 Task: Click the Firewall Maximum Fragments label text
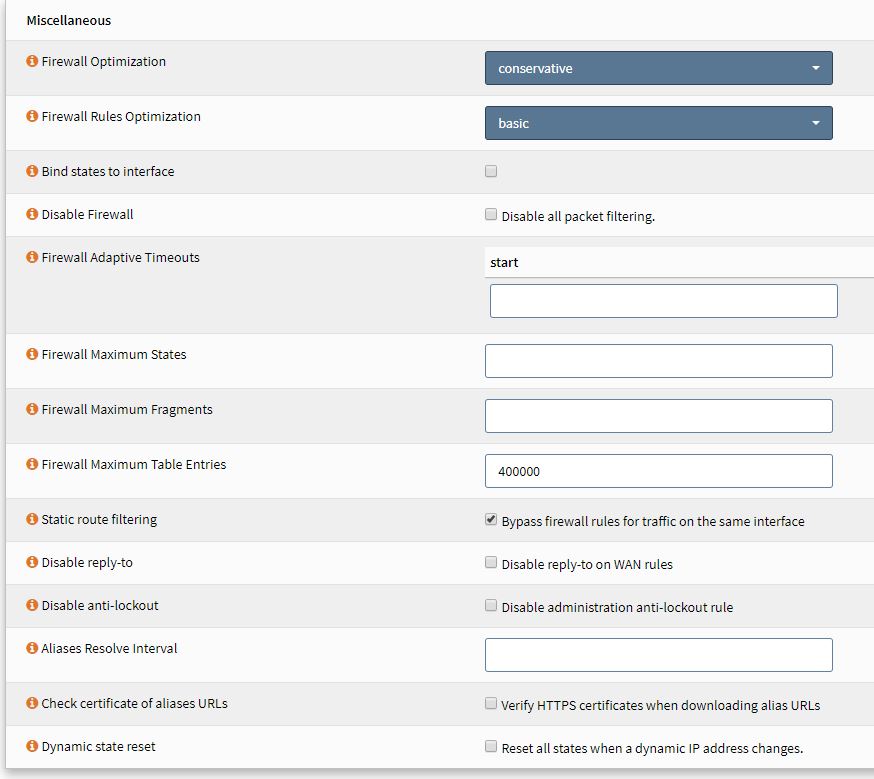127,410
